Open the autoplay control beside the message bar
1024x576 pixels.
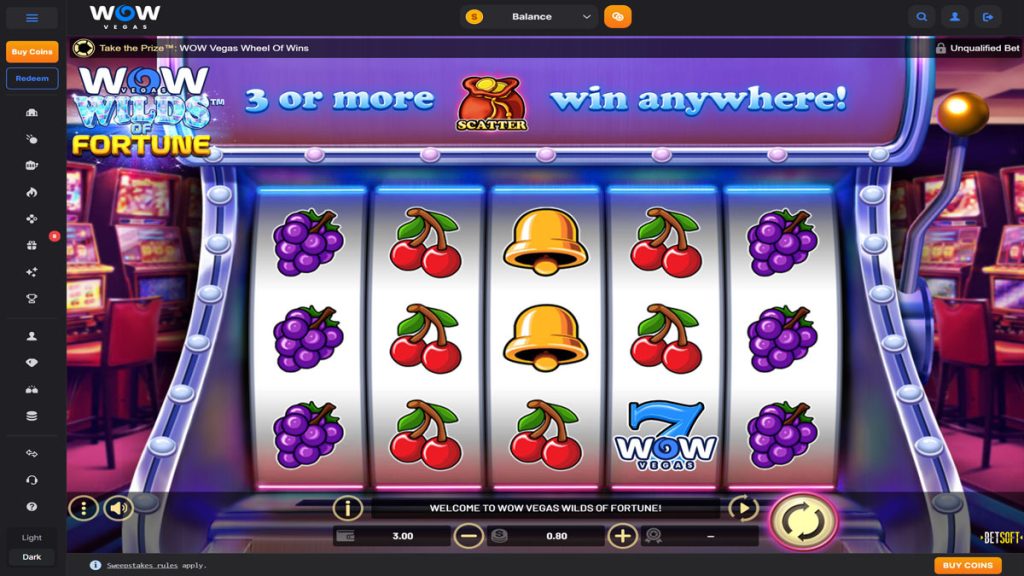pyautogui.click(x=743, y=507)
